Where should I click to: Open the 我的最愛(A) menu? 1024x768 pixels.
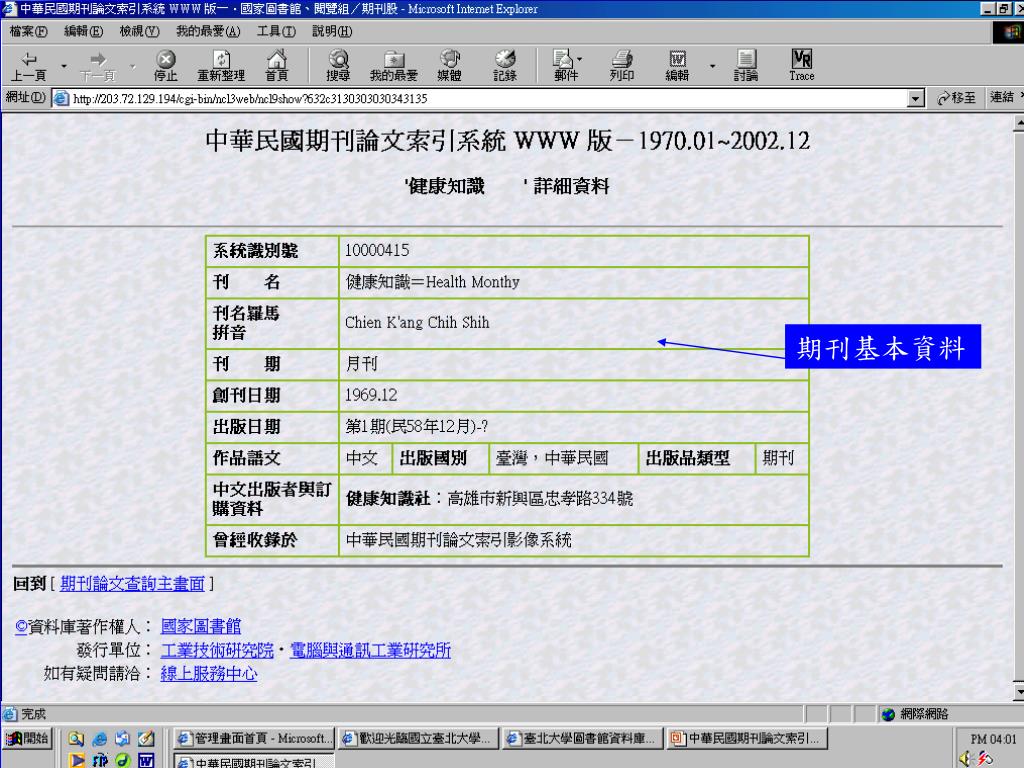[x=208, y=31]
